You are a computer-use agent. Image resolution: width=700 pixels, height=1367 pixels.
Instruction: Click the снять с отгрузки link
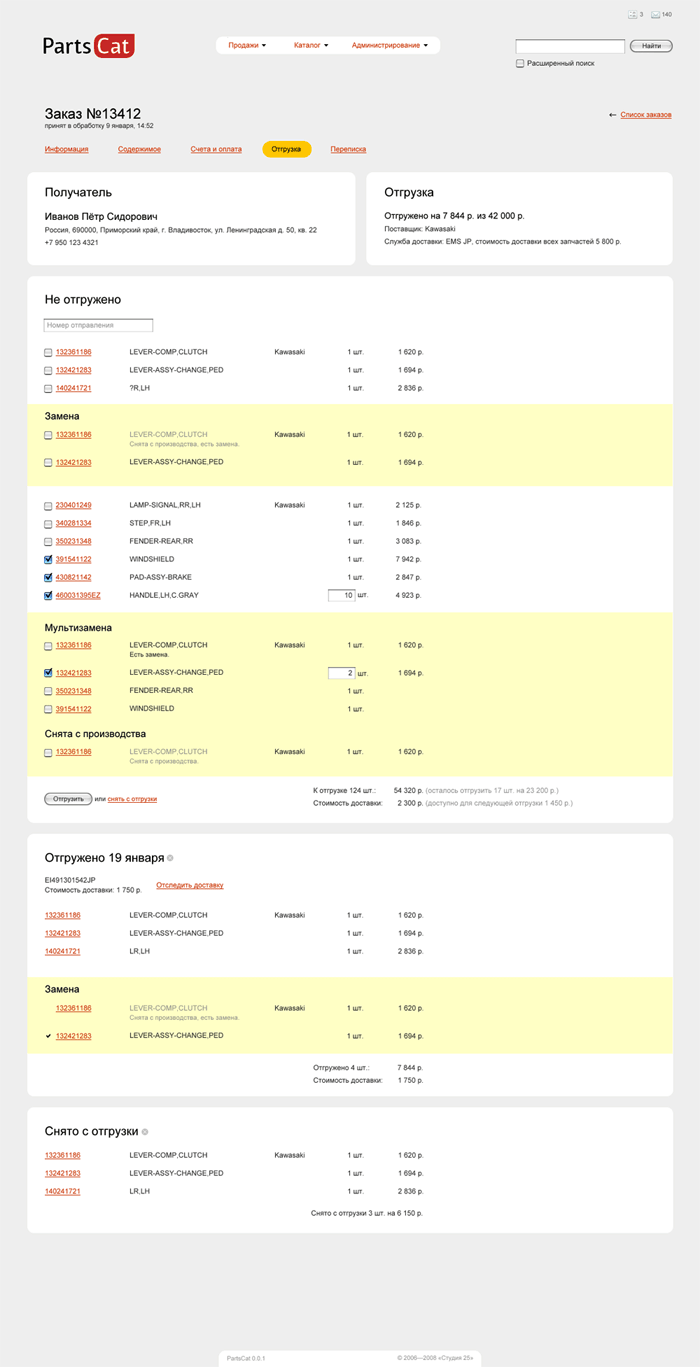point(132,799)
